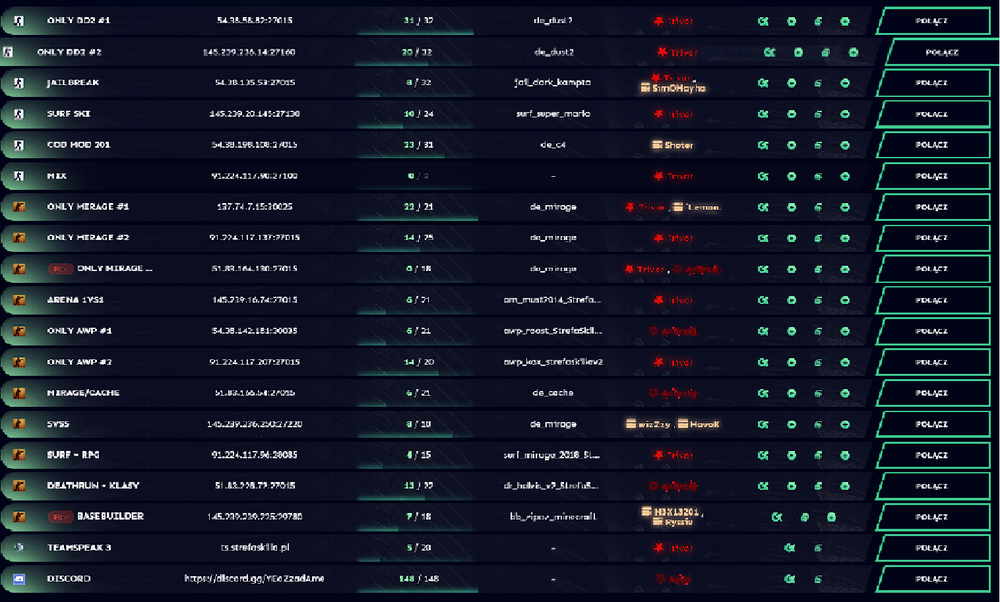Click the game icon beside SURF - RPG

pyautogui.click(x=19, y=455)
